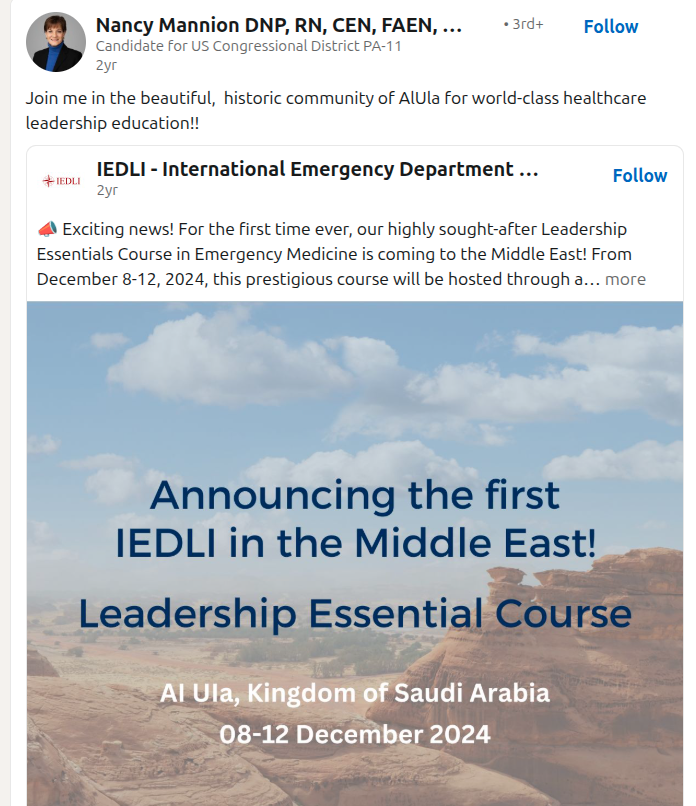Open the Nancy Mannion DNP, RN profile name

[279, 25]
